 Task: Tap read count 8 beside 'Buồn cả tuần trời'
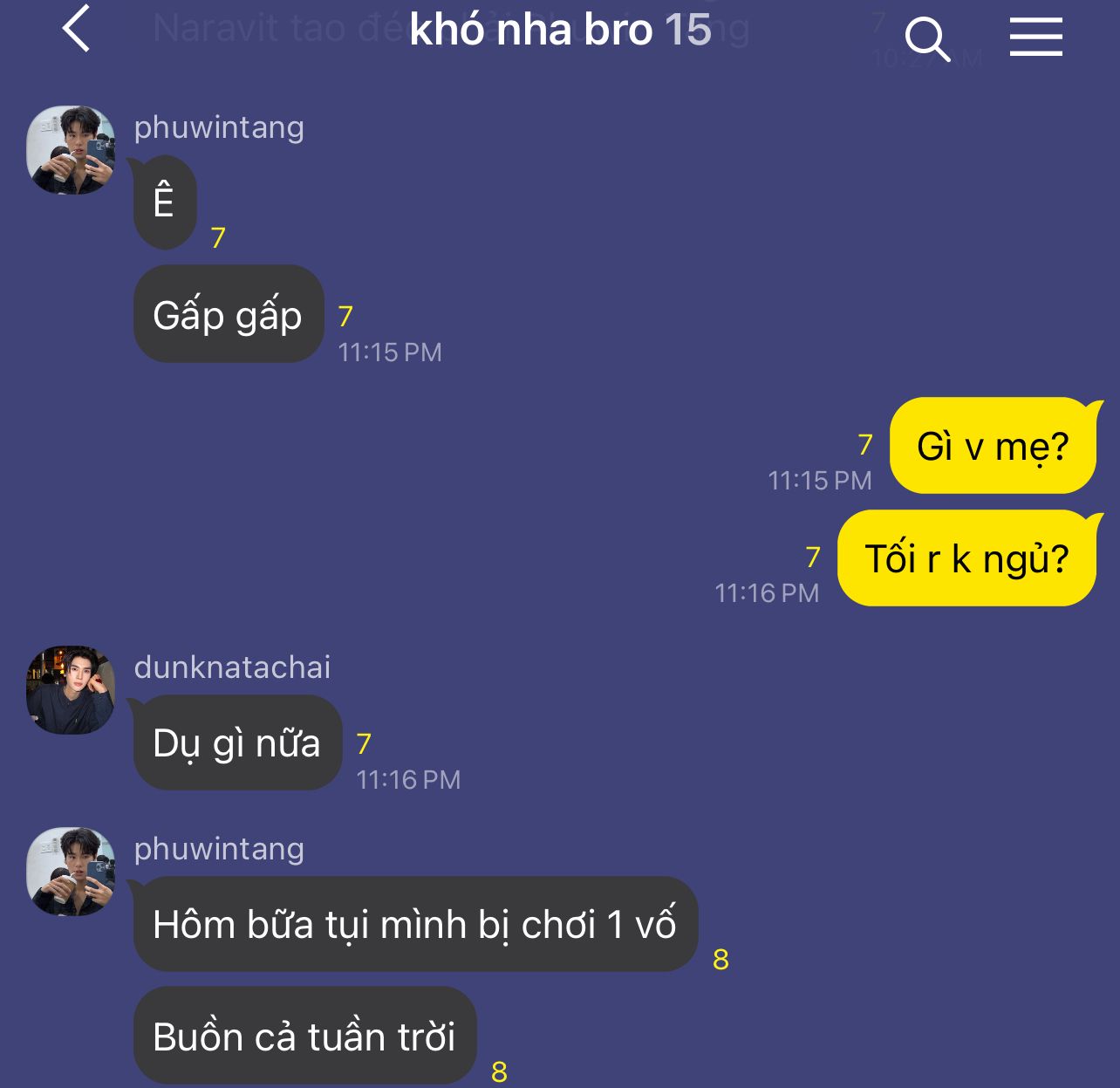[499, 1071]
